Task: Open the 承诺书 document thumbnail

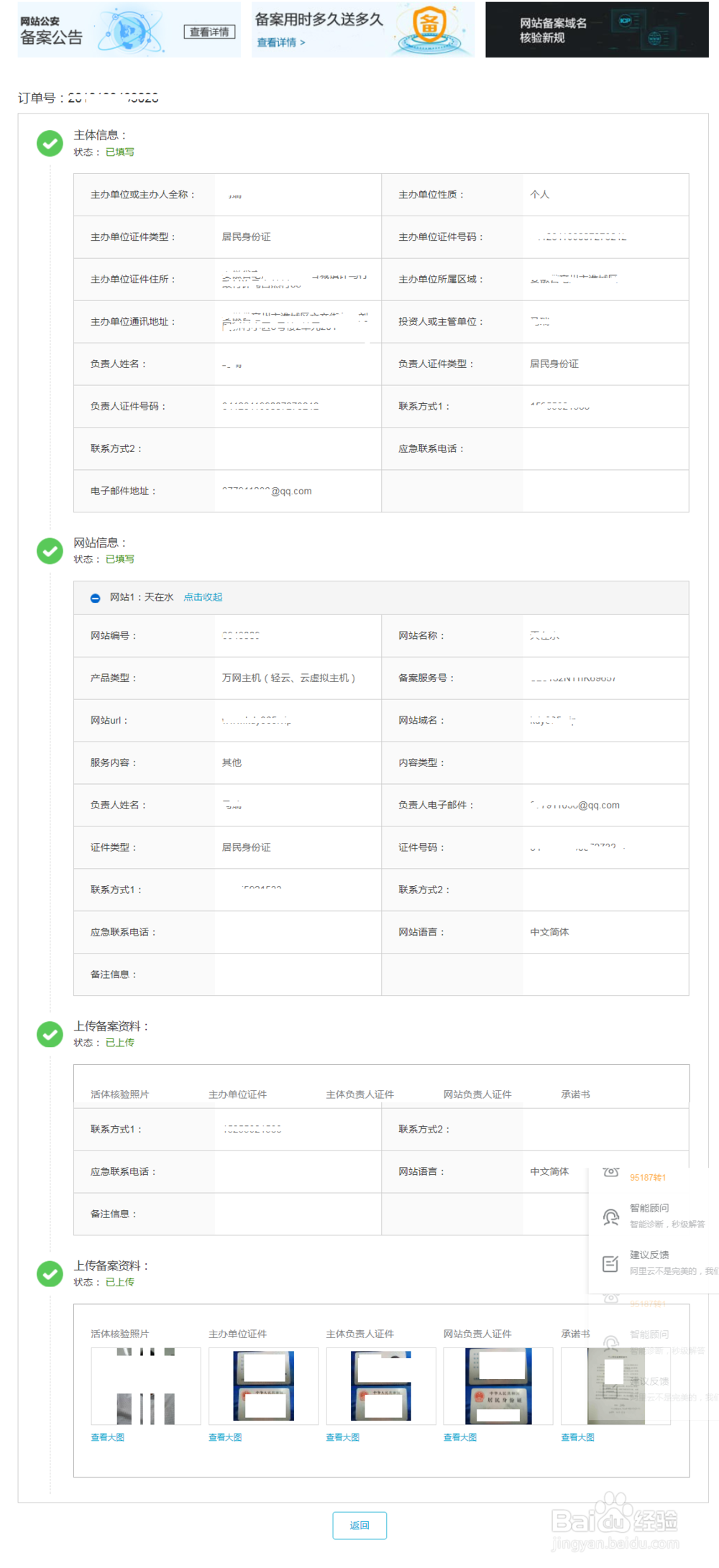Action: [615, 1386]
